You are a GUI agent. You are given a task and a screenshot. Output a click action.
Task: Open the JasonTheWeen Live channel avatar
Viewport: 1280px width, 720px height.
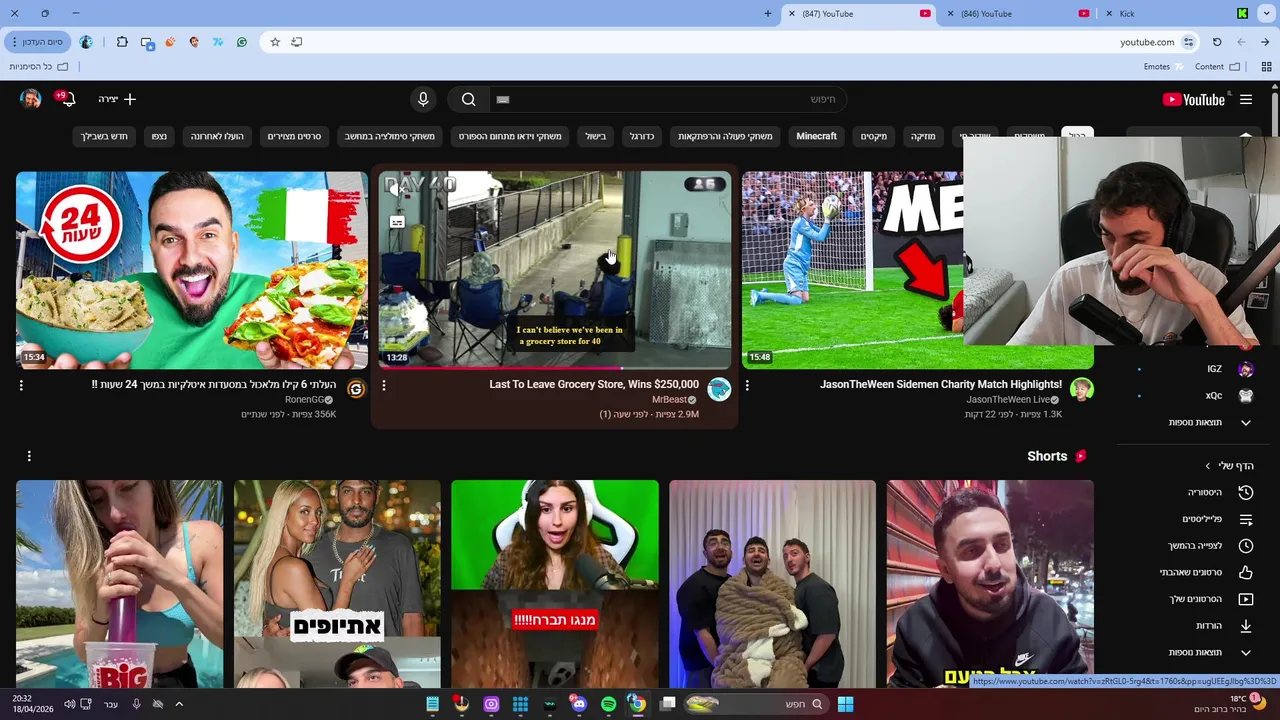click(x=1082, y=390)
